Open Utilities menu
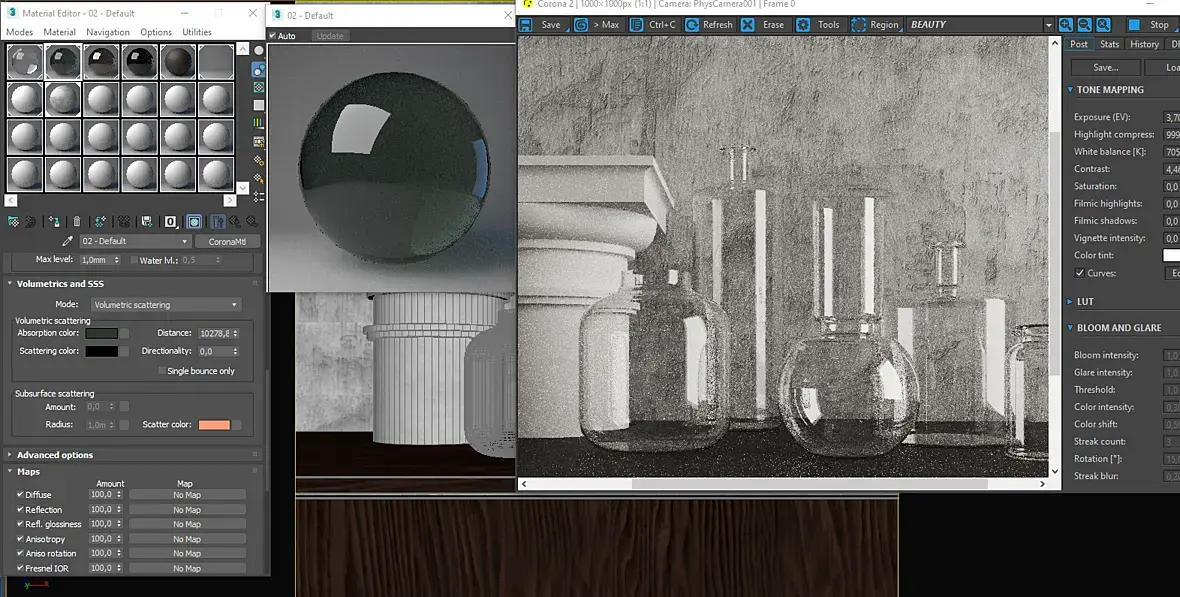1180x597 pixels. coord(197,32)
